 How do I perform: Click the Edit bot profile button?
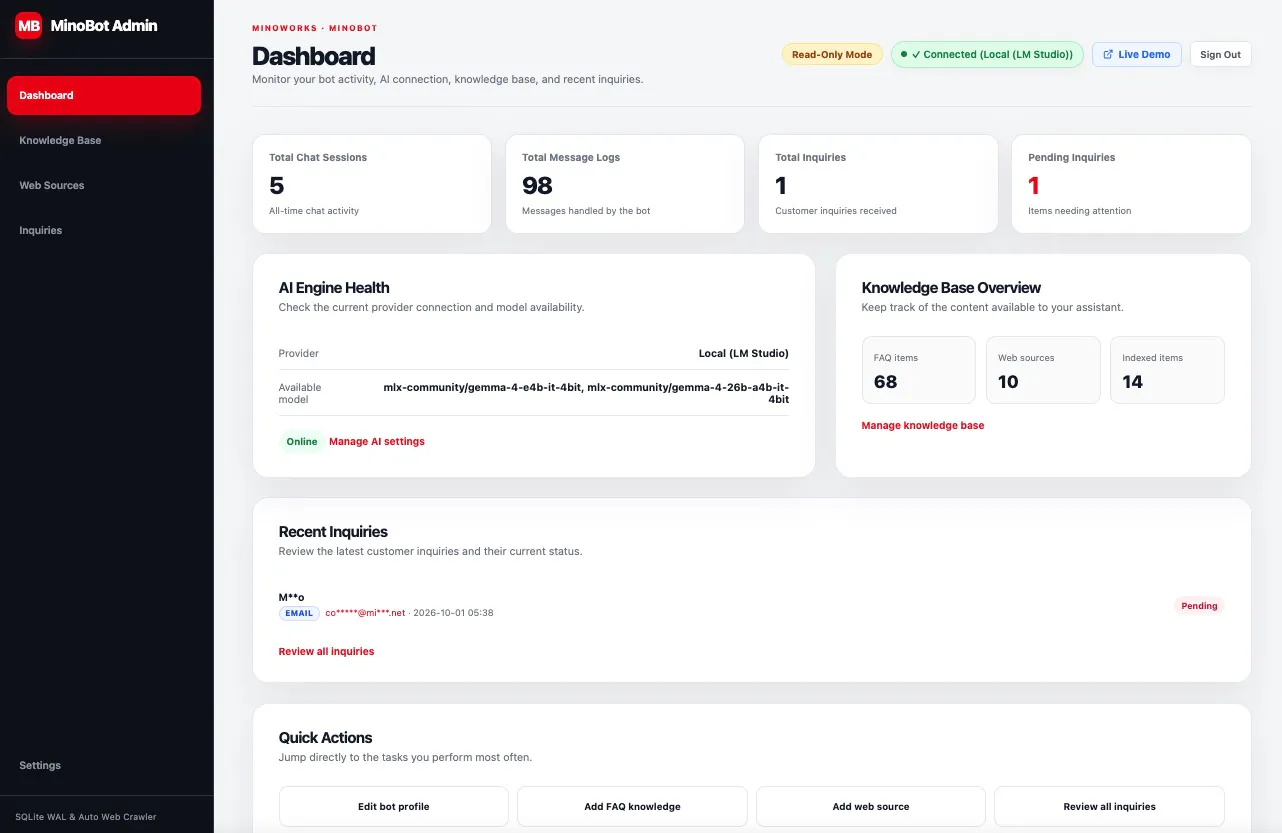tap(394, 806)
